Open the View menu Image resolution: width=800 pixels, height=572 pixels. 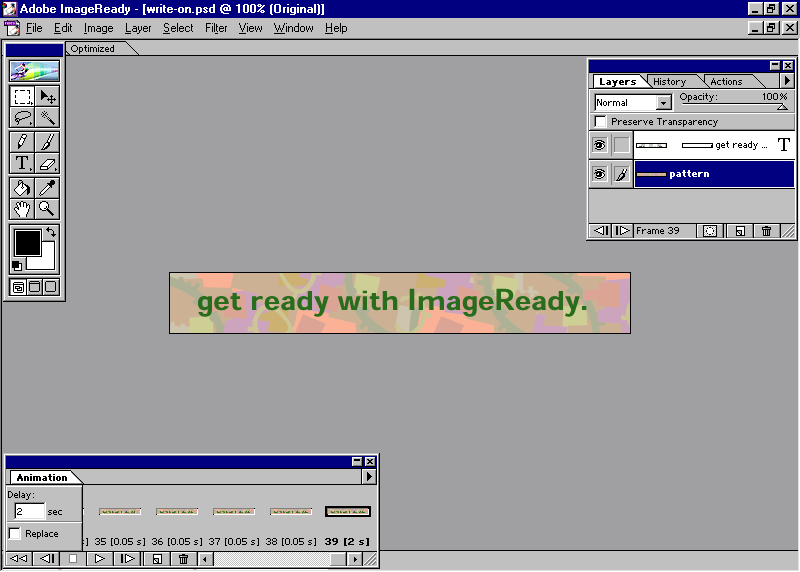pyautogui.click(x=250, y=28)
